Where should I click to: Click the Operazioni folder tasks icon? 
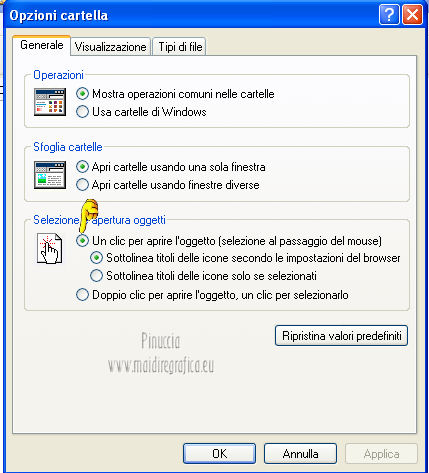click(50, 102)
